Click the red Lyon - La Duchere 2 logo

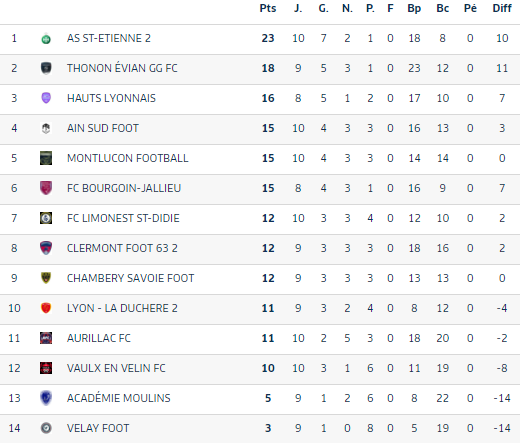click(46, 308)
